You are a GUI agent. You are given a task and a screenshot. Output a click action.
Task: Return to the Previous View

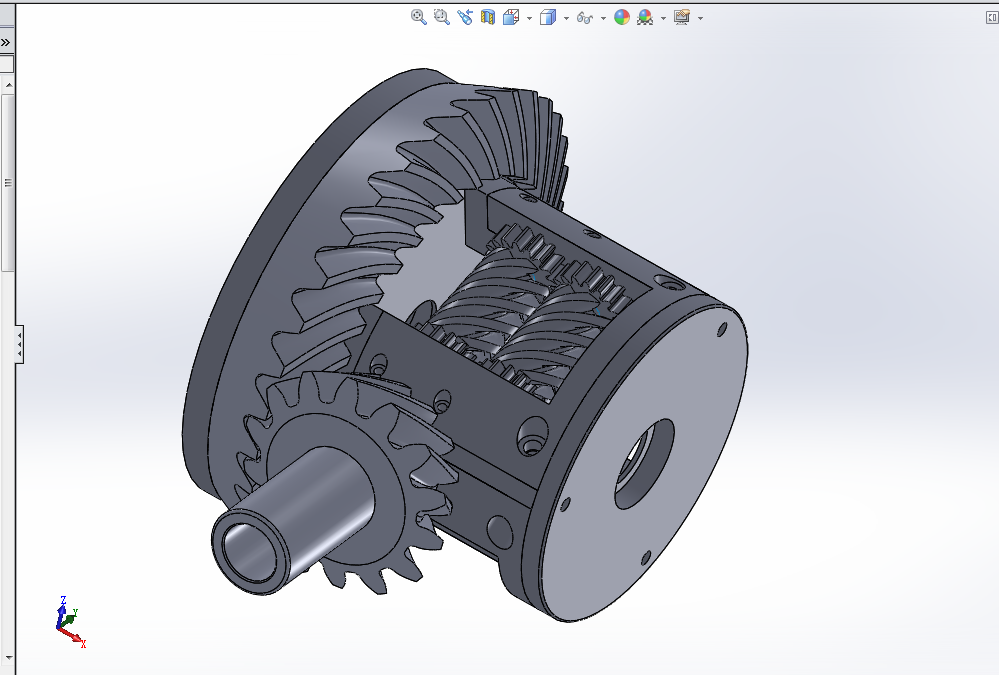click(464, 17)
